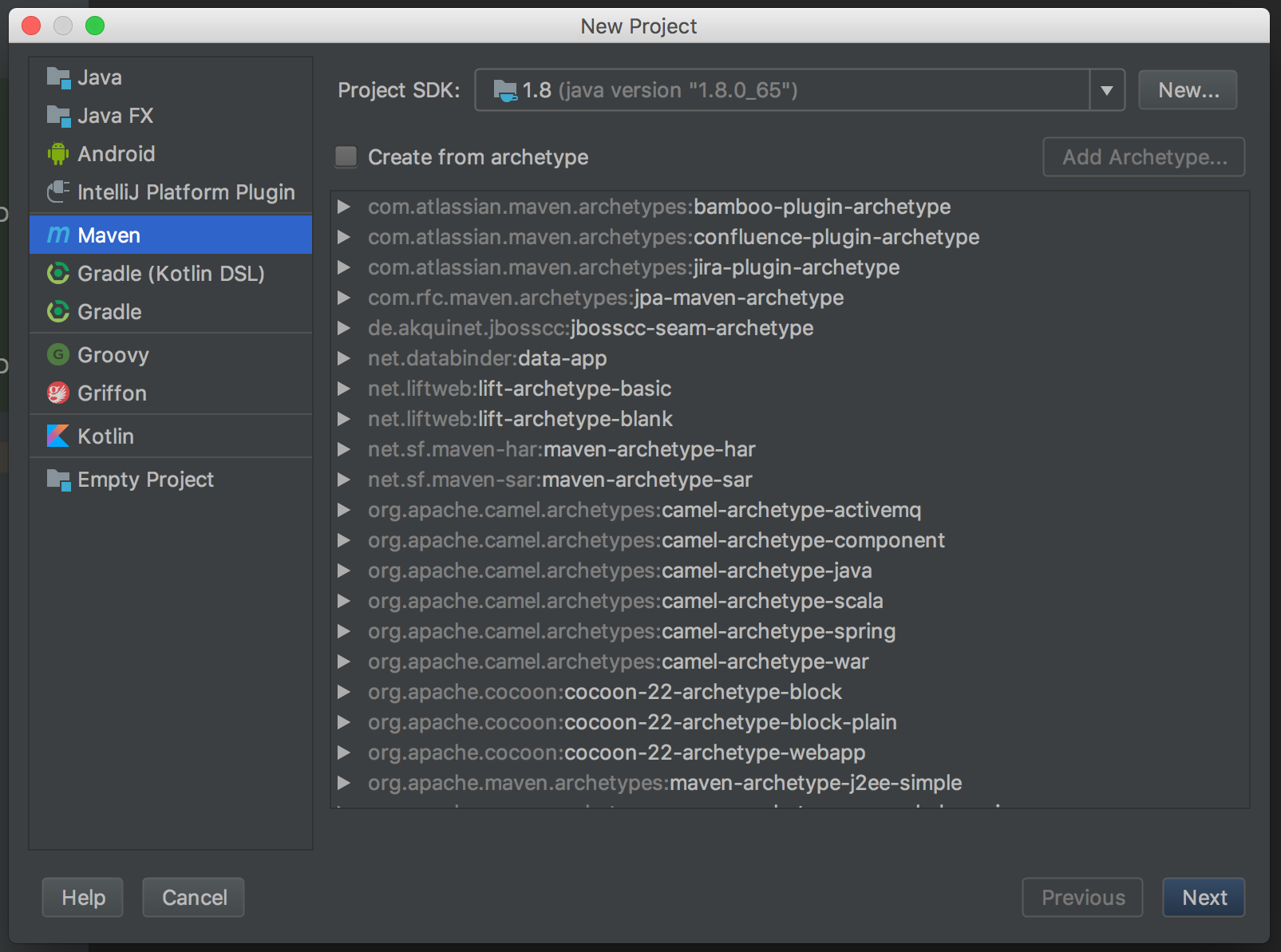The width and height of the screenshot is (1281, 952).
Task: Select cocoon-22-archetype-block row
Action: [x=790, y=692]
